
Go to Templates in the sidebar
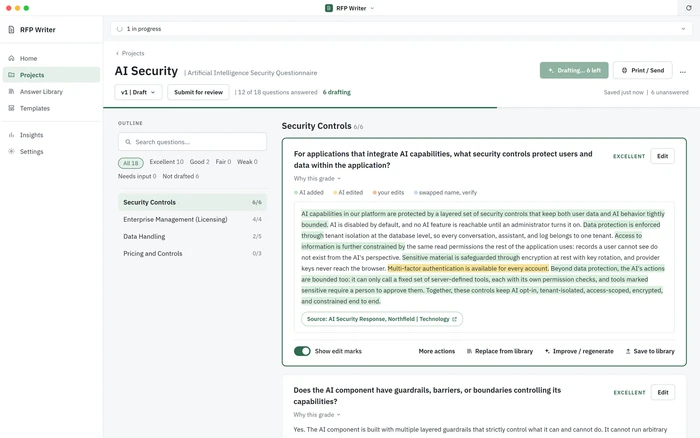point(51,108)
